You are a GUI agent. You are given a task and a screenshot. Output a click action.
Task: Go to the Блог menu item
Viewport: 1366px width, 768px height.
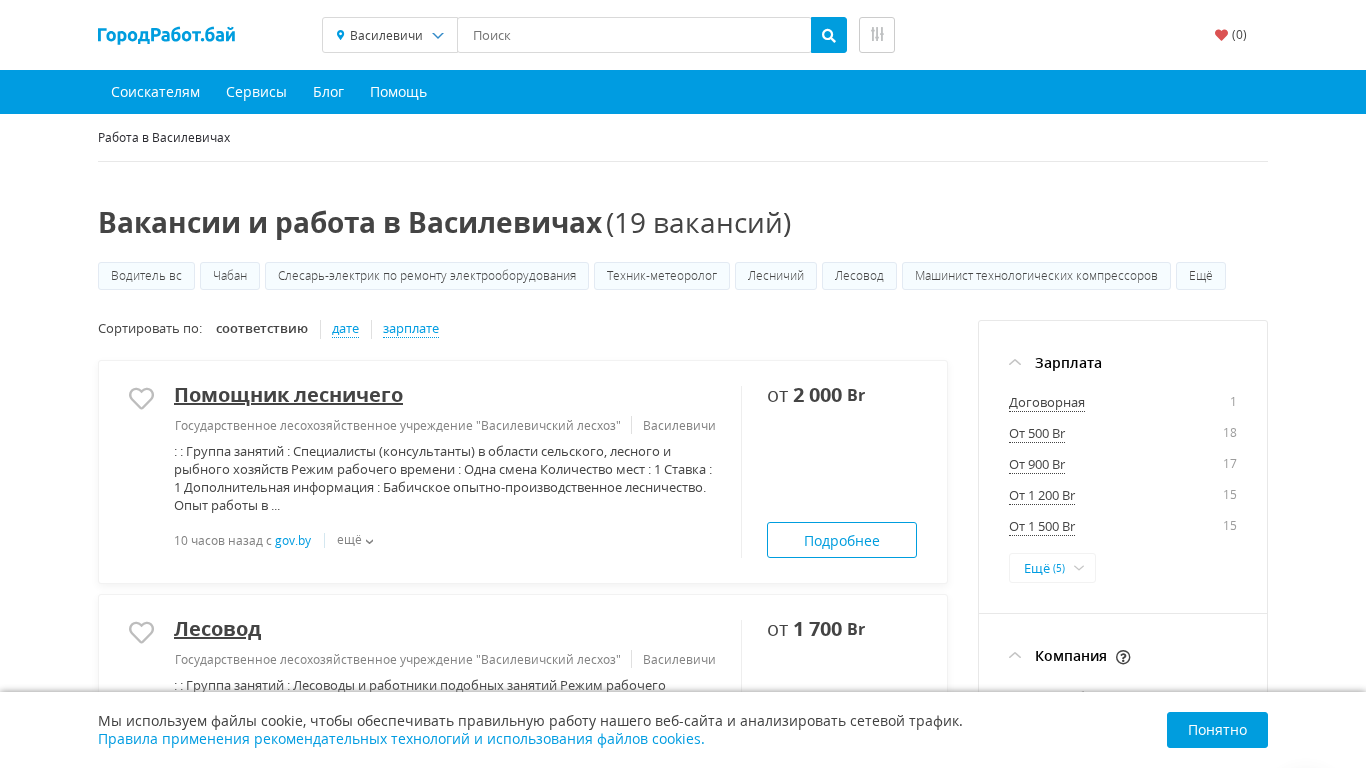pyautogui.click(x=328, y=92)
